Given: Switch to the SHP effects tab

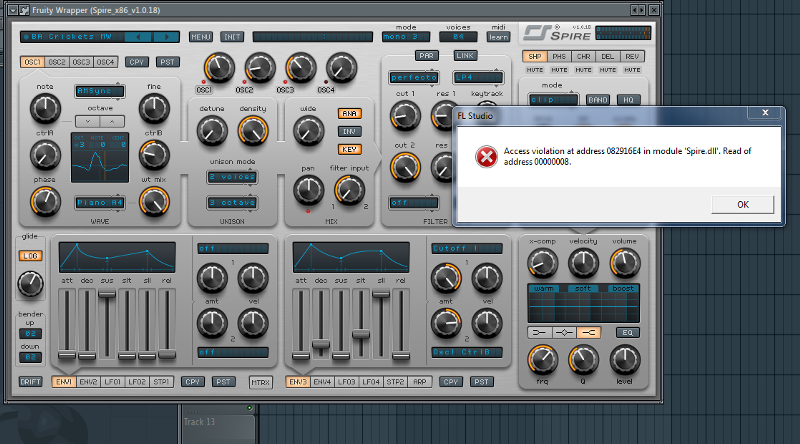Looking at the screenshot, I should pyautogui.click(x=534, y=56).
